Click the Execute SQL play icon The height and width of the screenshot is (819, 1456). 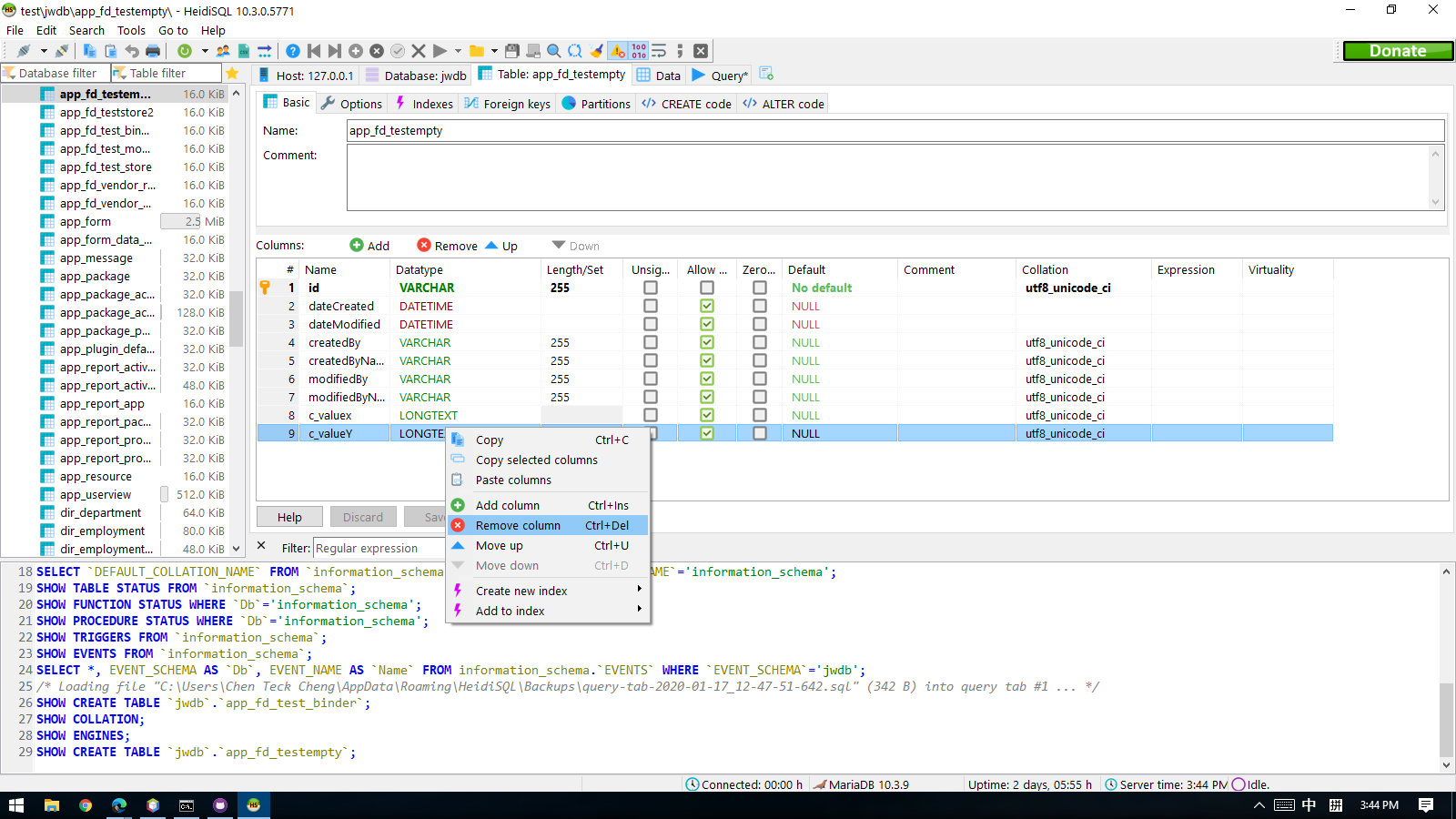440,51
